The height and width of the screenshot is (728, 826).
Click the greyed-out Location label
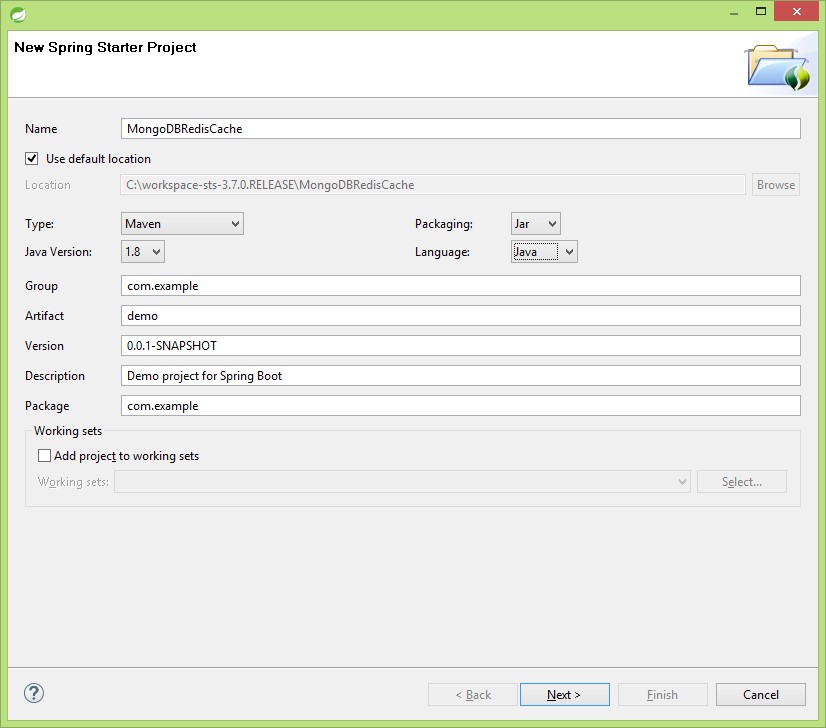pyautogui.click(x=47, y=185)
